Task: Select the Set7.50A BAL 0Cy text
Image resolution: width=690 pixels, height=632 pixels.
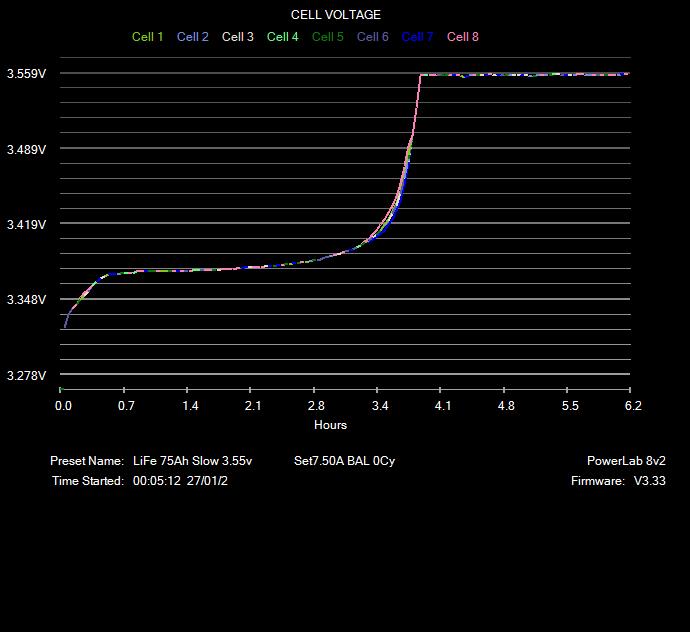Action: (345, 461)
